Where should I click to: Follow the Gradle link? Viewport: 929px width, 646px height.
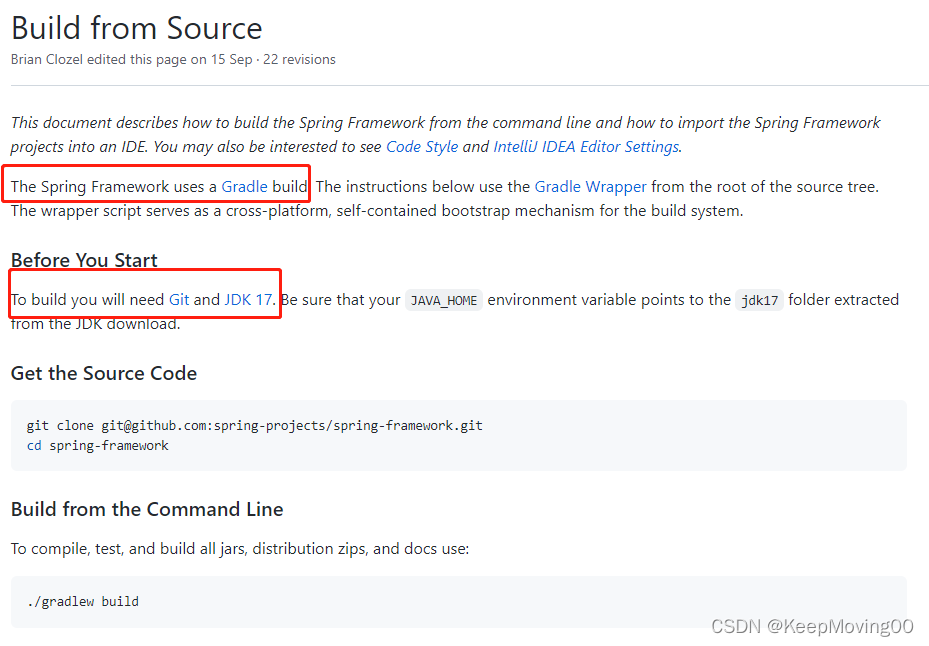coord(244,187)
